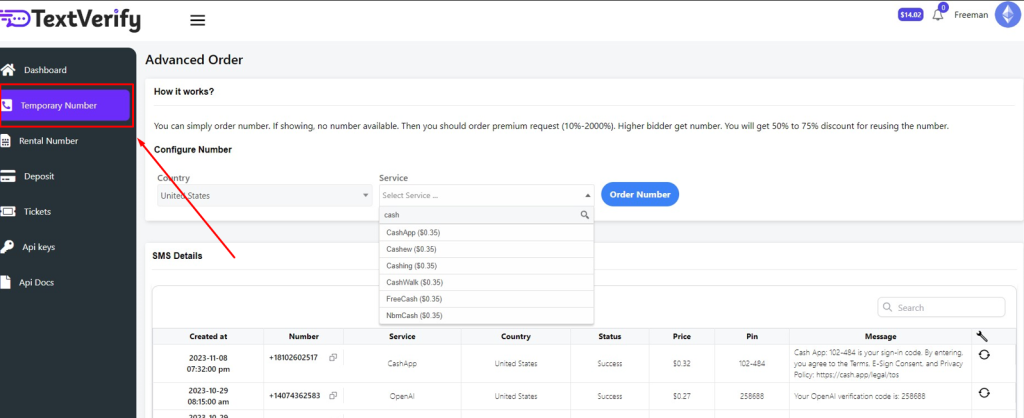Collapse the Select Service dropdown
1024x418 pixels.
(586, 196)
